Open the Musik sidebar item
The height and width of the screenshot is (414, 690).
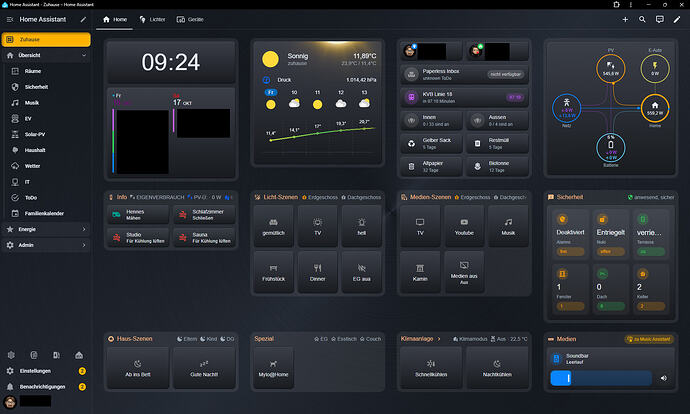(46, 103)
